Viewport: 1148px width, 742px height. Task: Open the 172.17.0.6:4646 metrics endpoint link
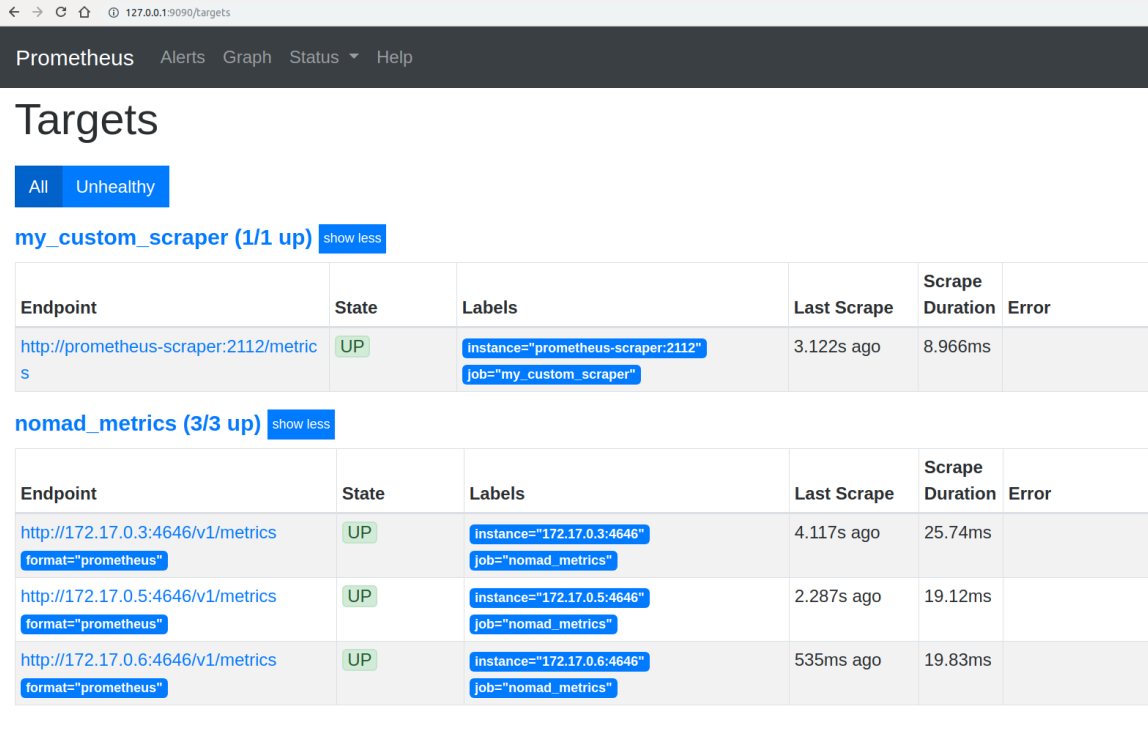click(x=149, y=660)
